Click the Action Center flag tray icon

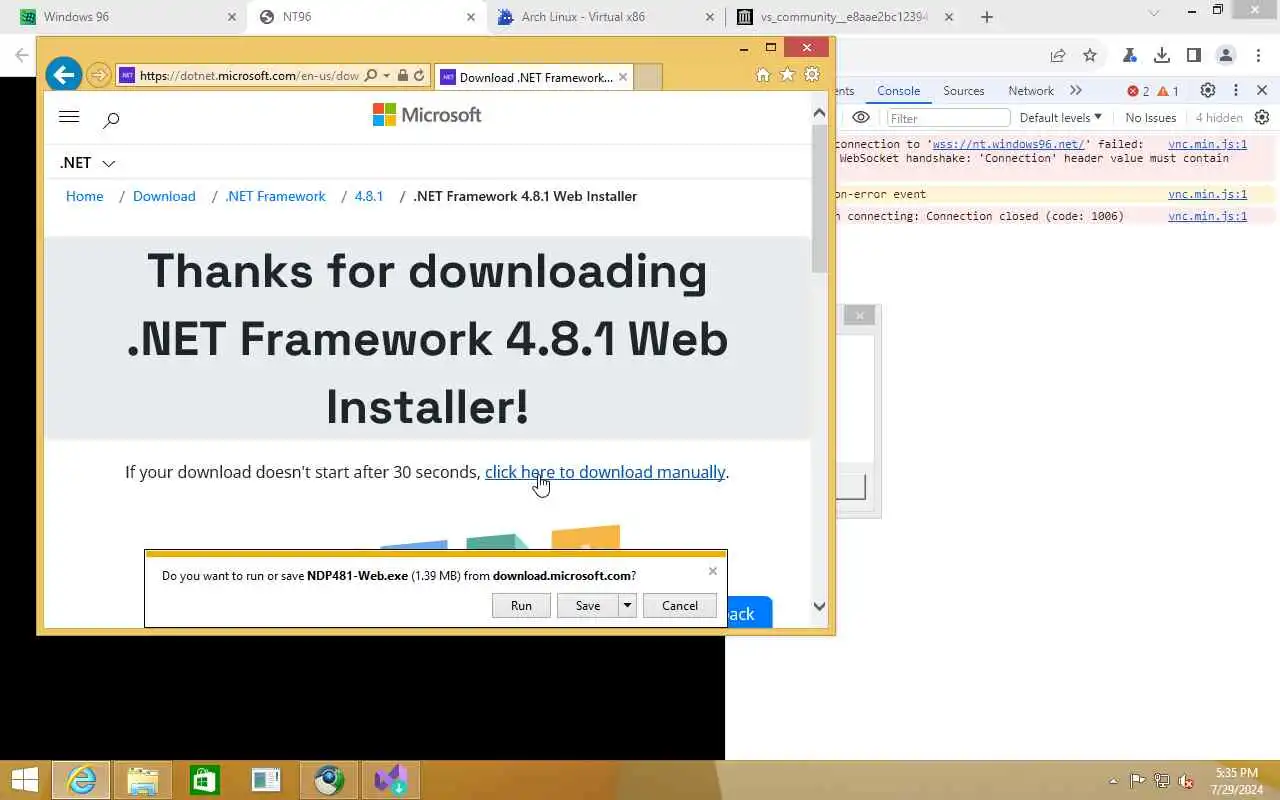(1137, 781)
